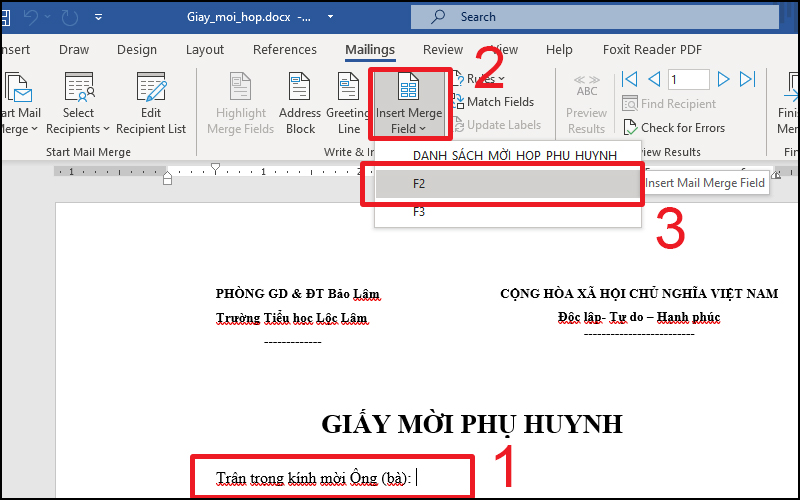800x500 pixels.
Task: Click Match Fields
Action: 494,102
